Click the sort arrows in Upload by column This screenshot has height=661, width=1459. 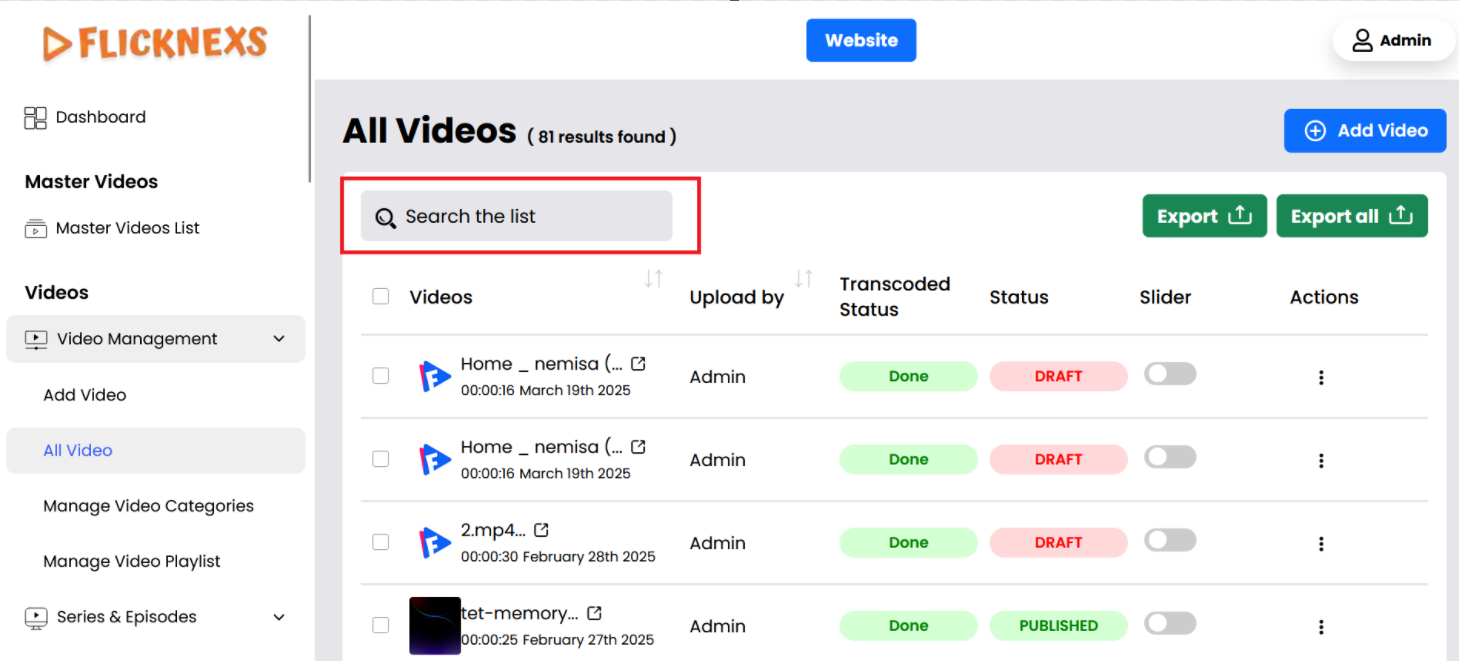804,279
